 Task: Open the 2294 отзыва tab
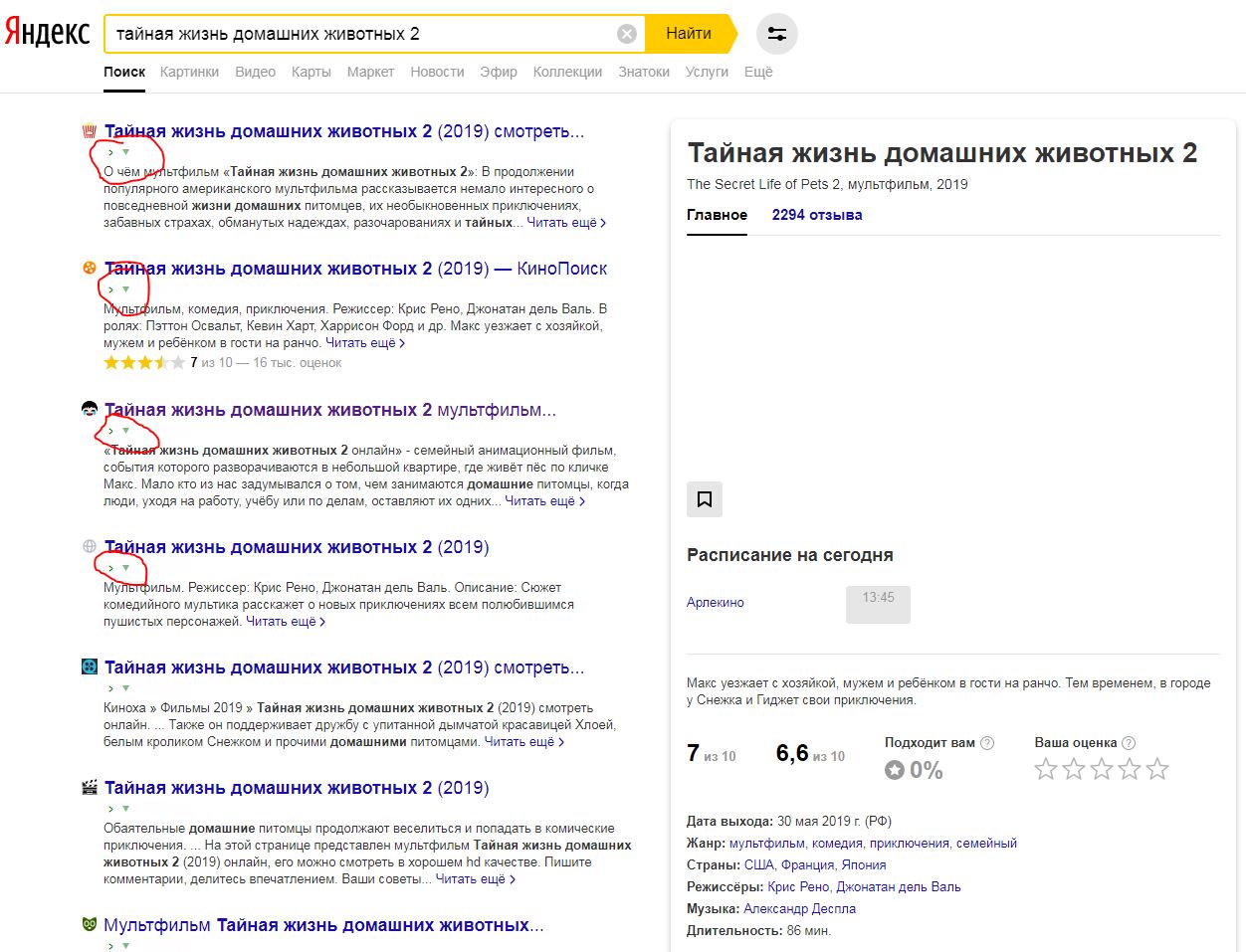(x=817, y=215)
